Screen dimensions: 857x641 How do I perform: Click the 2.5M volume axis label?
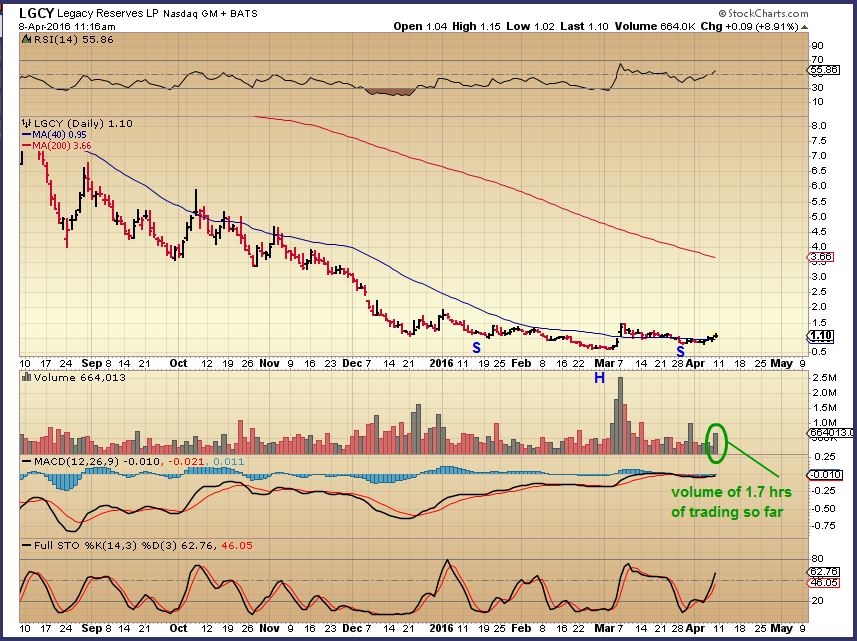coord(824,378)
